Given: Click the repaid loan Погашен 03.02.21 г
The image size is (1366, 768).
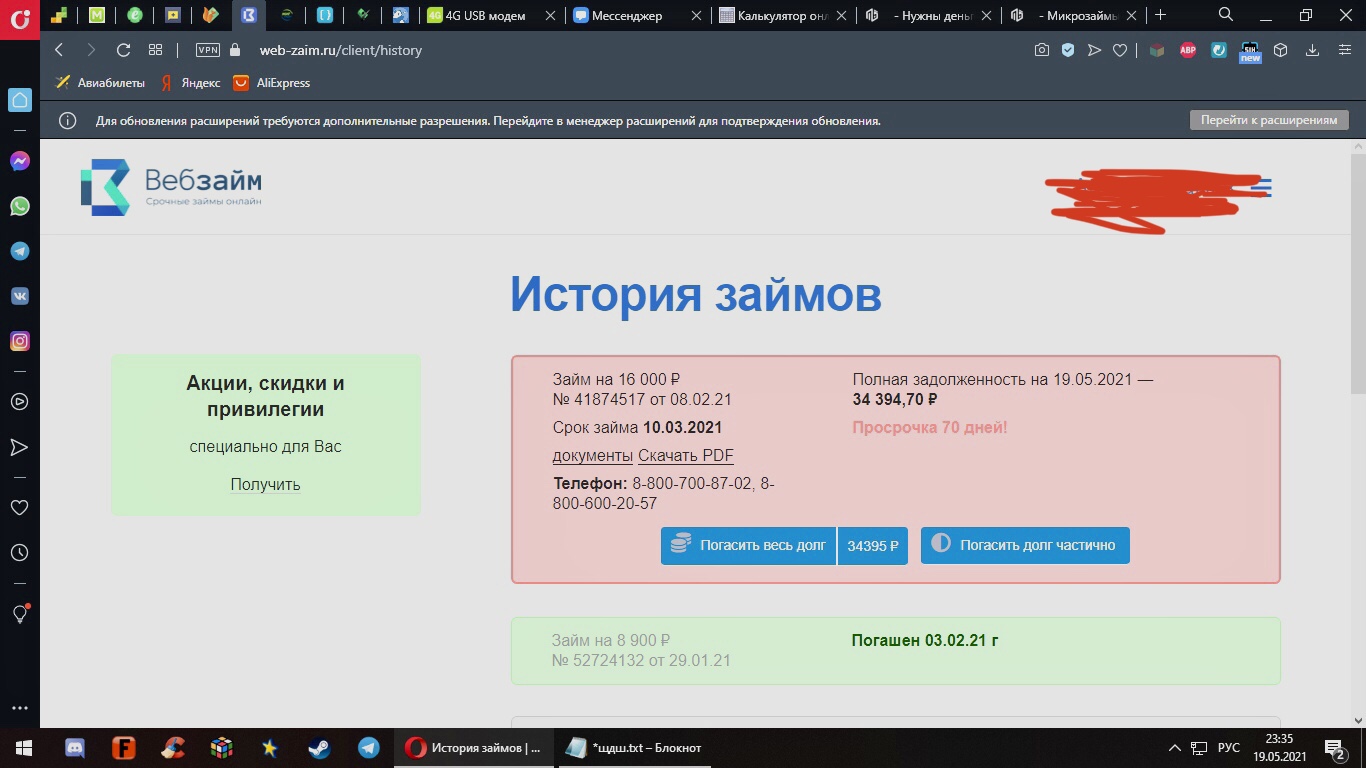Looking at the screenshot, I should point(925,640).
